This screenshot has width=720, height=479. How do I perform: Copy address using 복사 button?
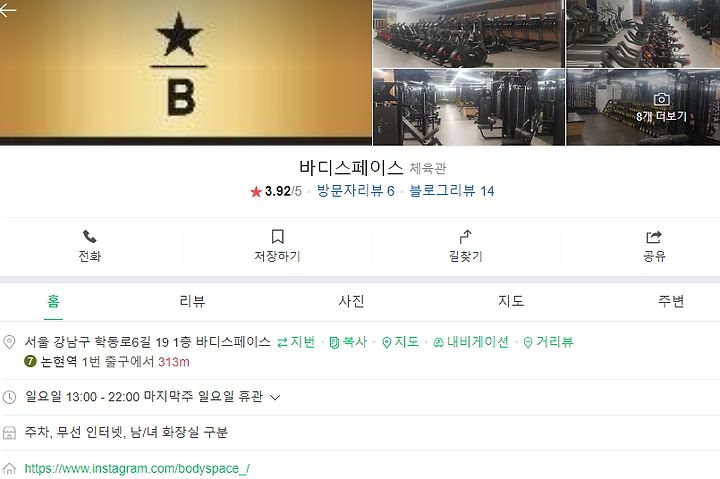tap(349, 342)
